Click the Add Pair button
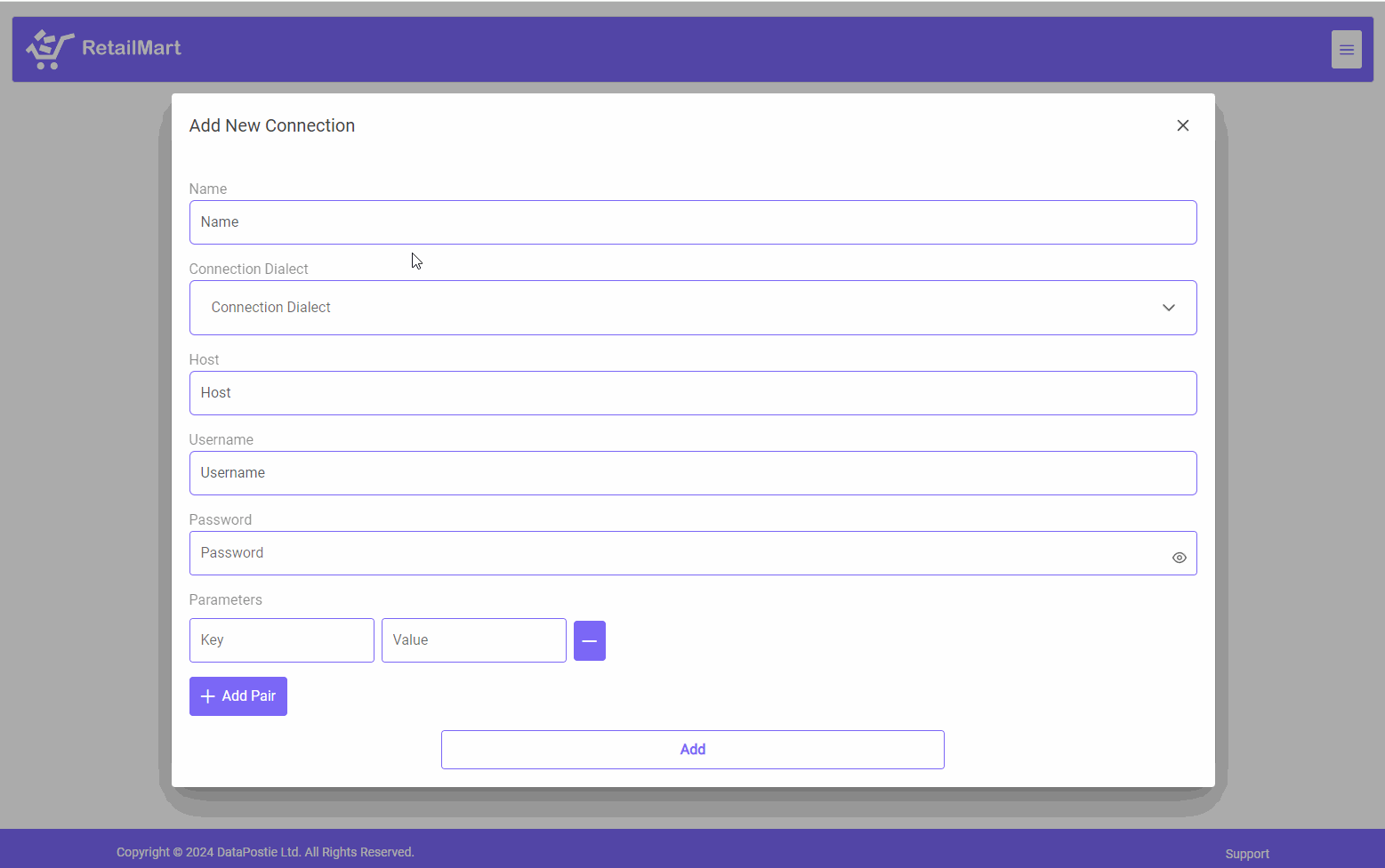 pos(238,695)
